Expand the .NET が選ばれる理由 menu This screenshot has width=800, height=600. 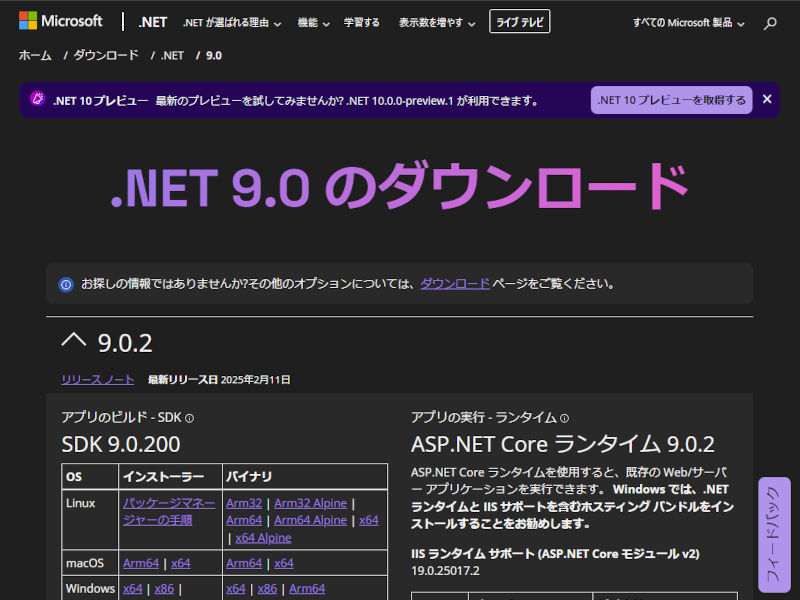(232, 22)
